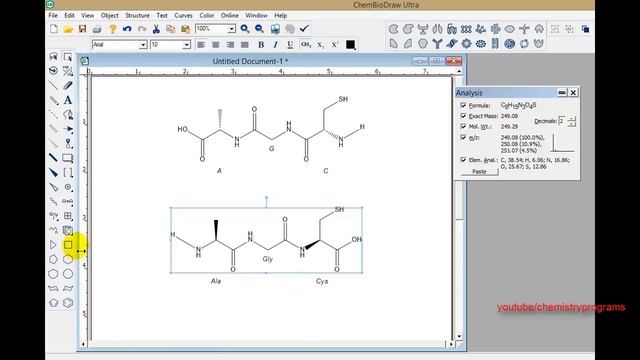The height and width of the screenshot is (360, 640).
Task: Open the Object menu
Action: 109,15
